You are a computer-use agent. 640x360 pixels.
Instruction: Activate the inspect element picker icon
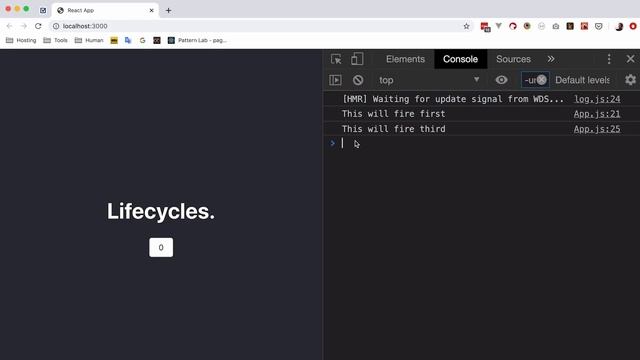[x=336, y=59]
